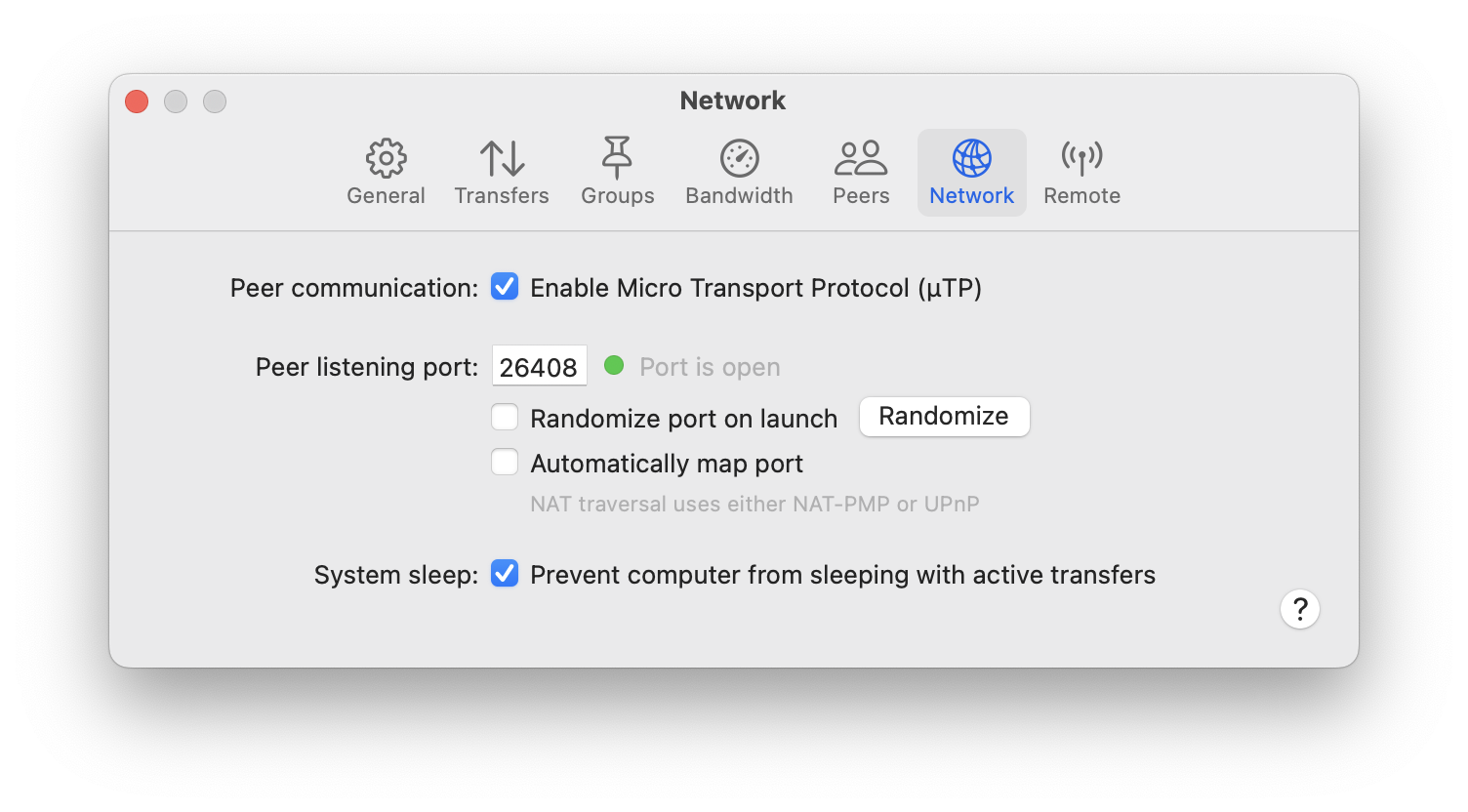Viewport: 1468px width, 812px height.
Task: Switch to the Bandwidth preferences tab
Action: pyautogui.click(x=739, y=173)
